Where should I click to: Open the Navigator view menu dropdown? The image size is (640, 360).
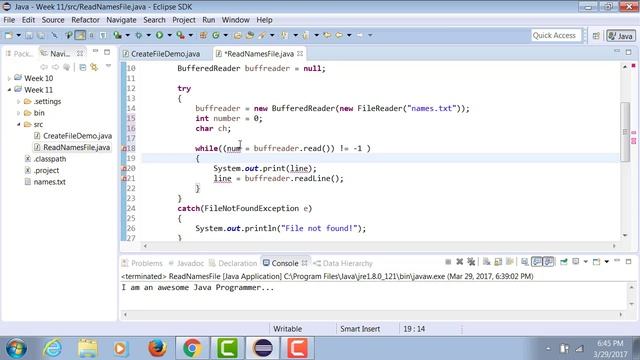(109, 66)
